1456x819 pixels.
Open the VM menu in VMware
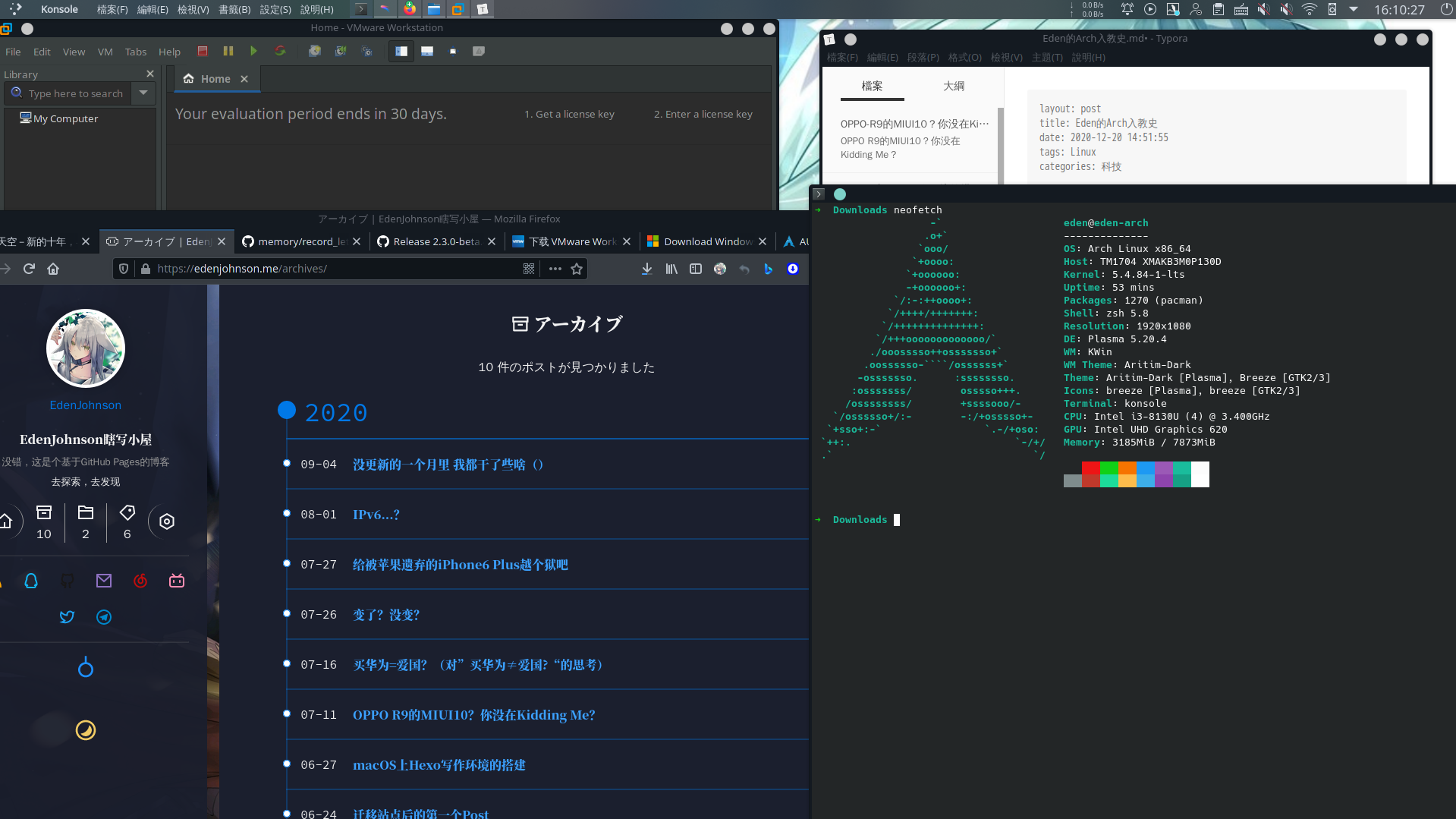(105, 52)
